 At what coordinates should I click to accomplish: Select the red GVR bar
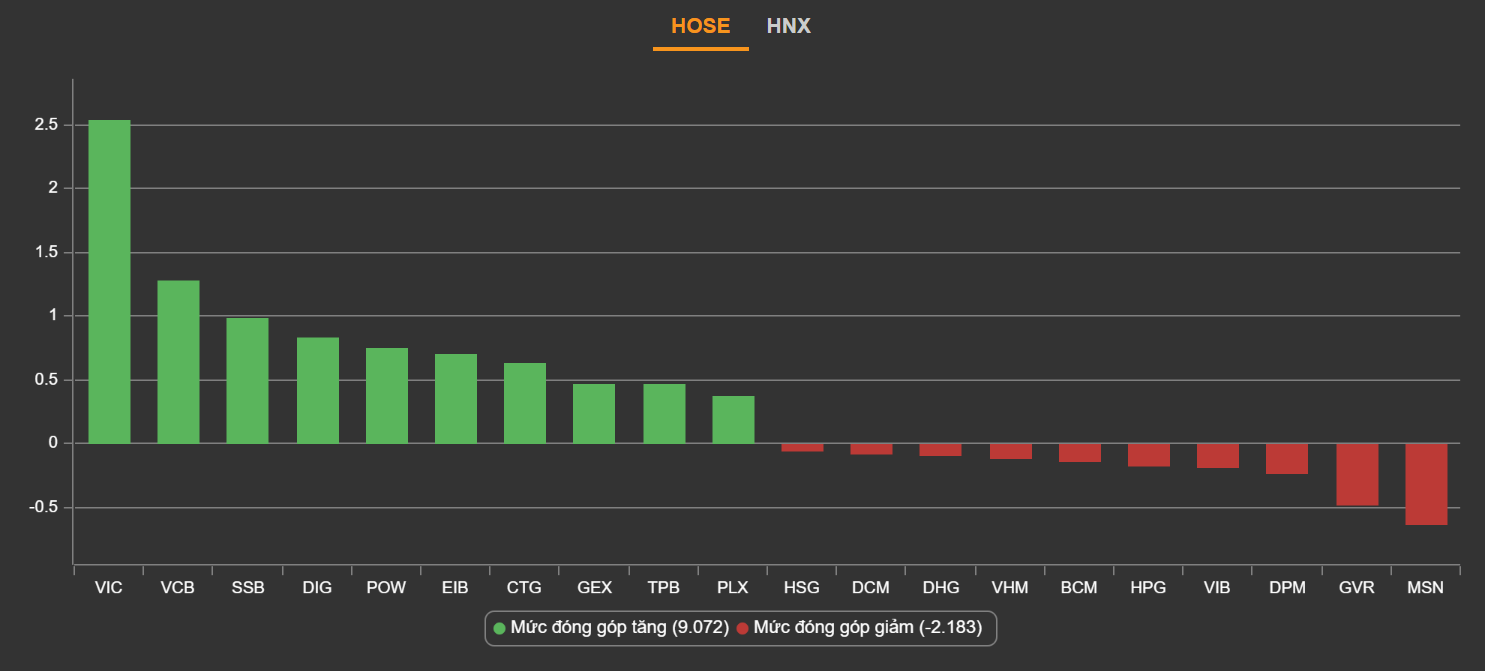[x=1357, y=474]
